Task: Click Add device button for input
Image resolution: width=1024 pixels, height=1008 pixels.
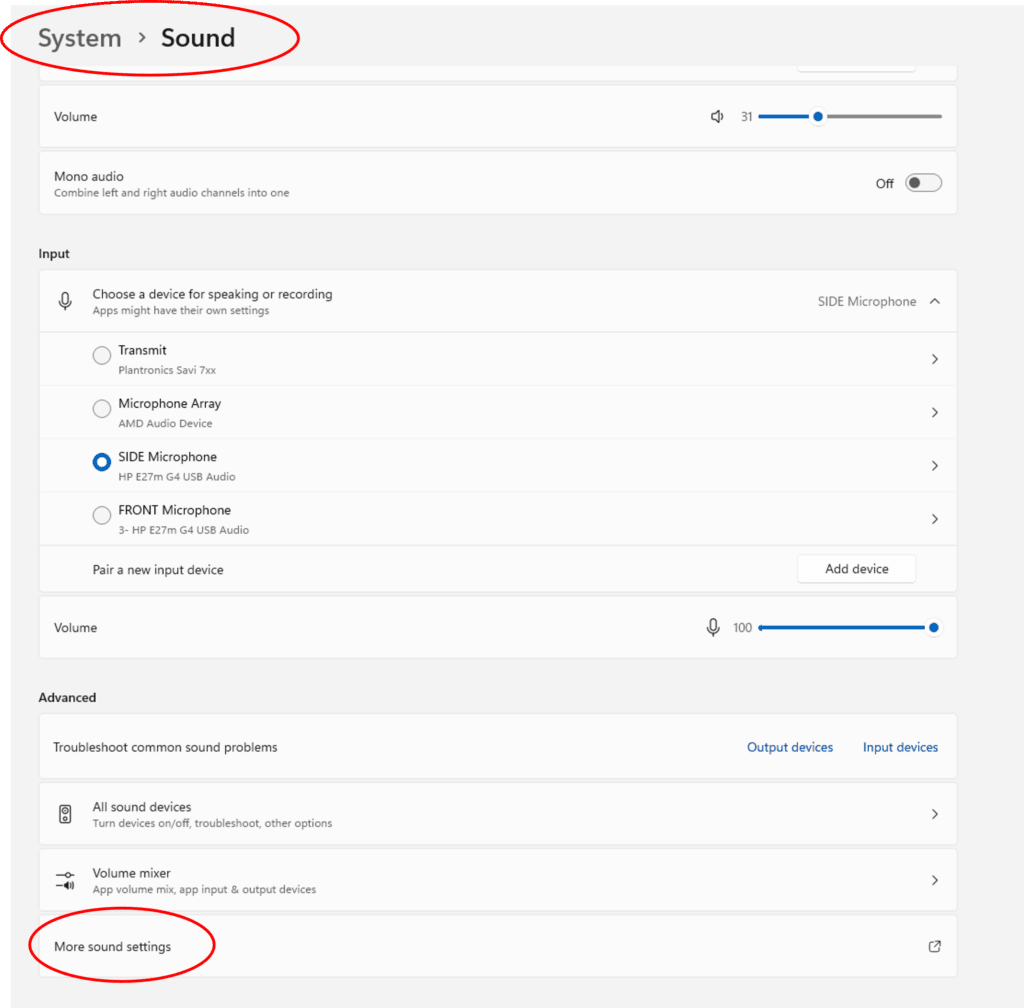Action: pyautogui.click(x=856, y=569)
